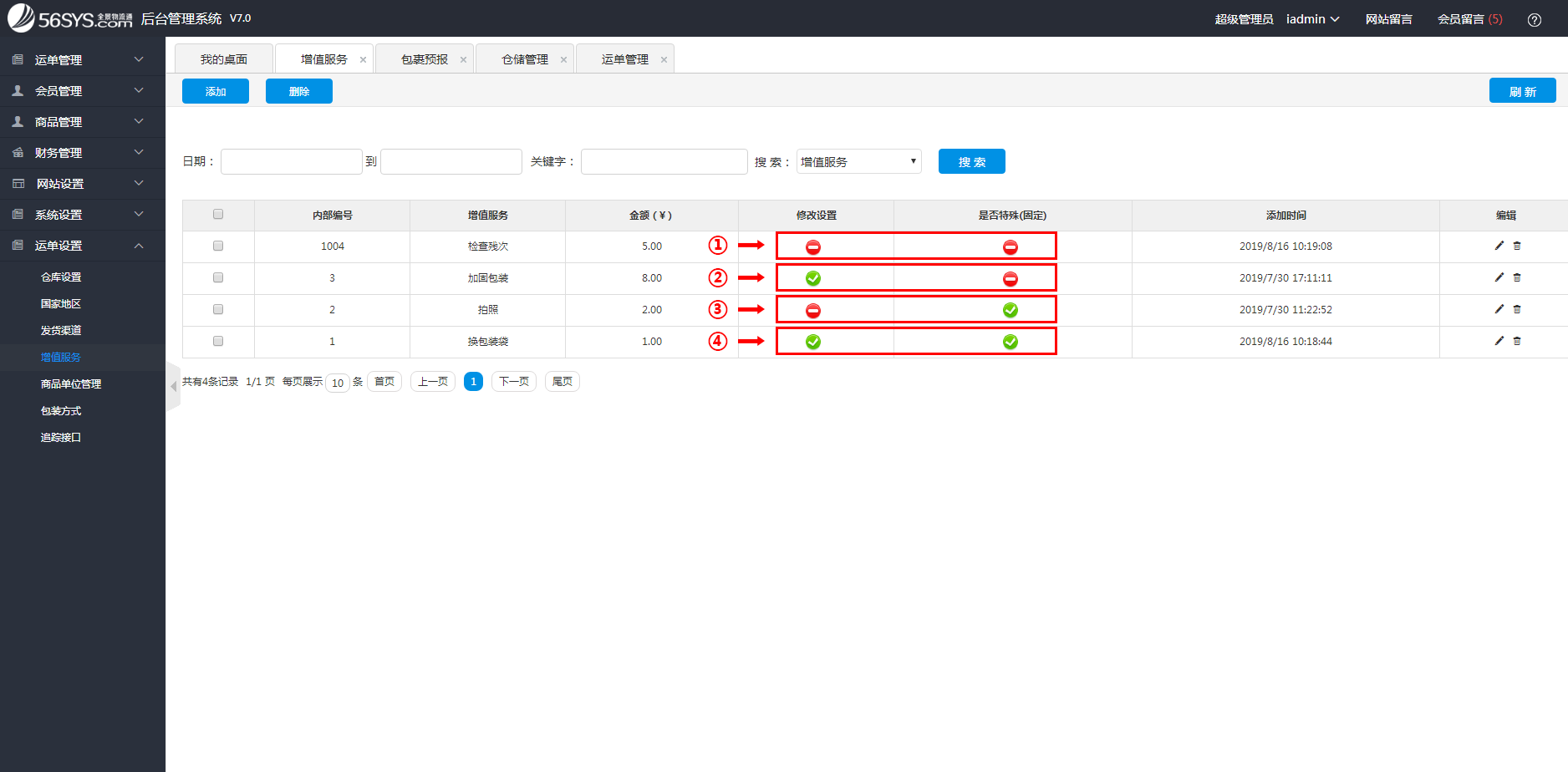Click the blue 添加 button
This screenshot has width=1568, height=772.
216,91
